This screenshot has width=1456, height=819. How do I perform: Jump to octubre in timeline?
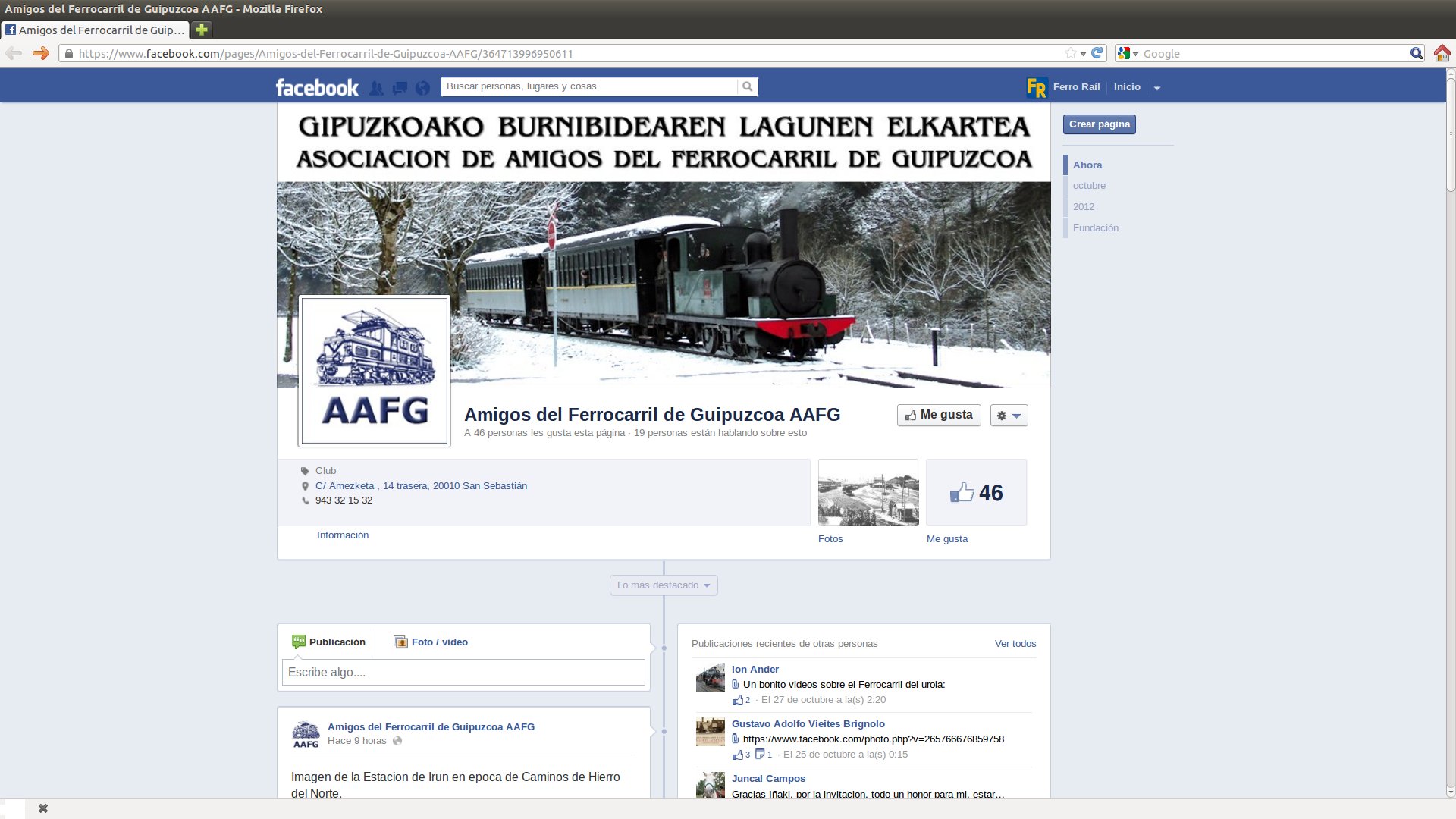[1089, 186]
